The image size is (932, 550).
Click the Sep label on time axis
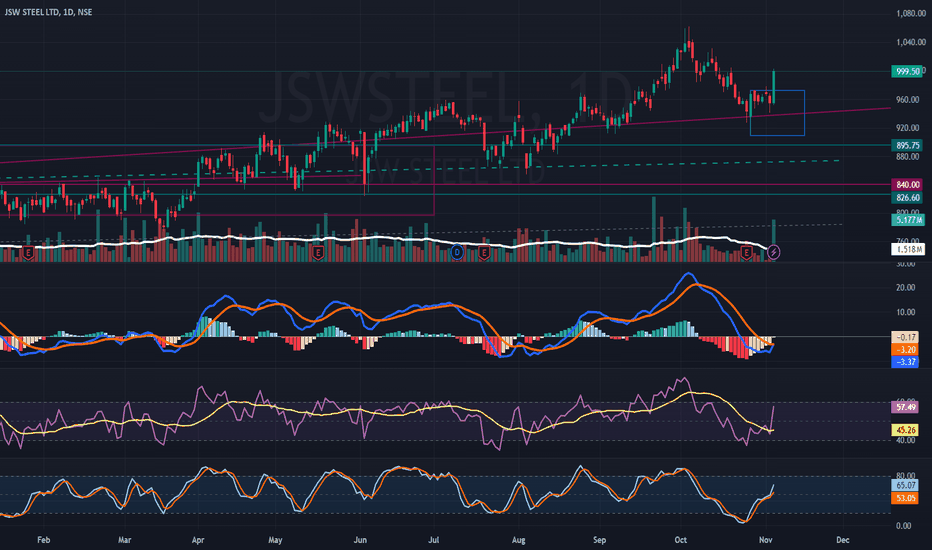[599, 540]
